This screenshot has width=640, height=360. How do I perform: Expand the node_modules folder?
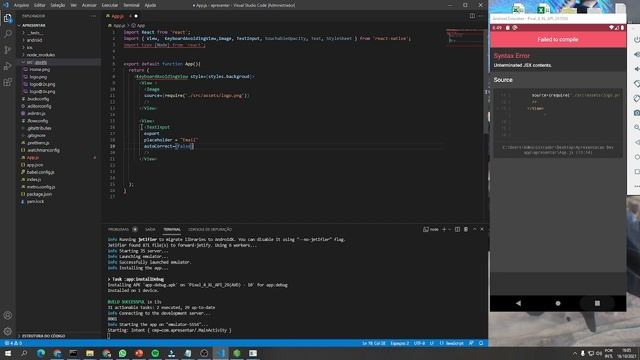click(x=40, y=55)
